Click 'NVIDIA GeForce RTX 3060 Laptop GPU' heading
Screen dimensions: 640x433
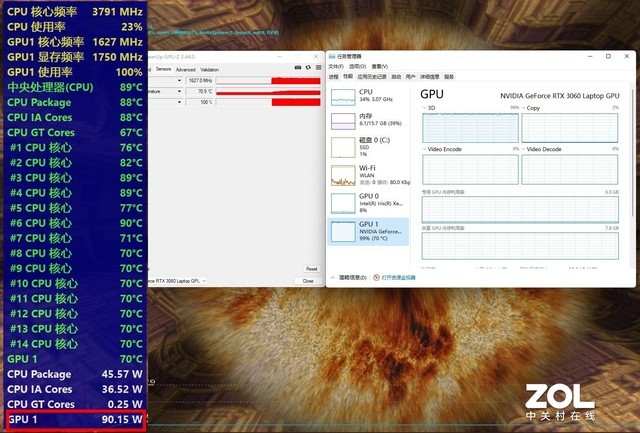[560, 96]
